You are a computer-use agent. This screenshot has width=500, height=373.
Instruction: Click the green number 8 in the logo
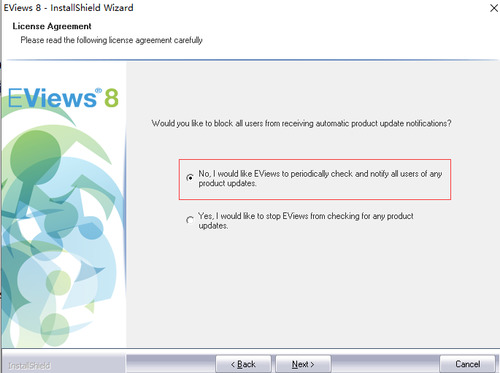(x=111, y=98)
